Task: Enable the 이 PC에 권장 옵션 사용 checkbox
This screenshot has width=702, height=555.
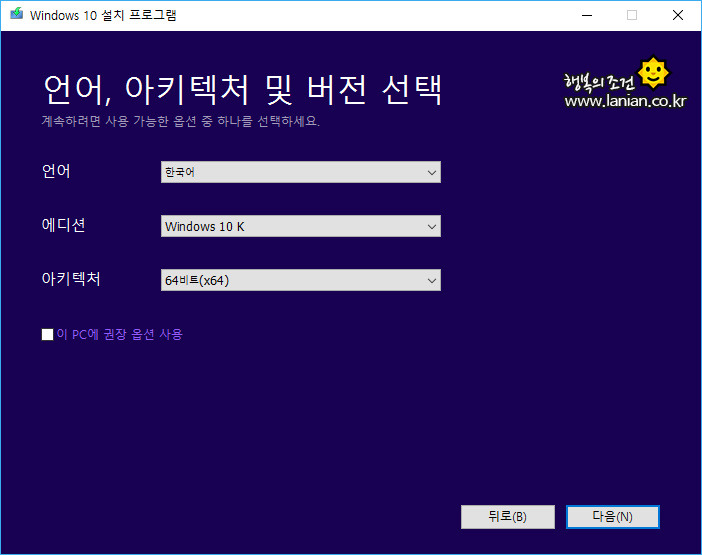Action: [47, 334]
